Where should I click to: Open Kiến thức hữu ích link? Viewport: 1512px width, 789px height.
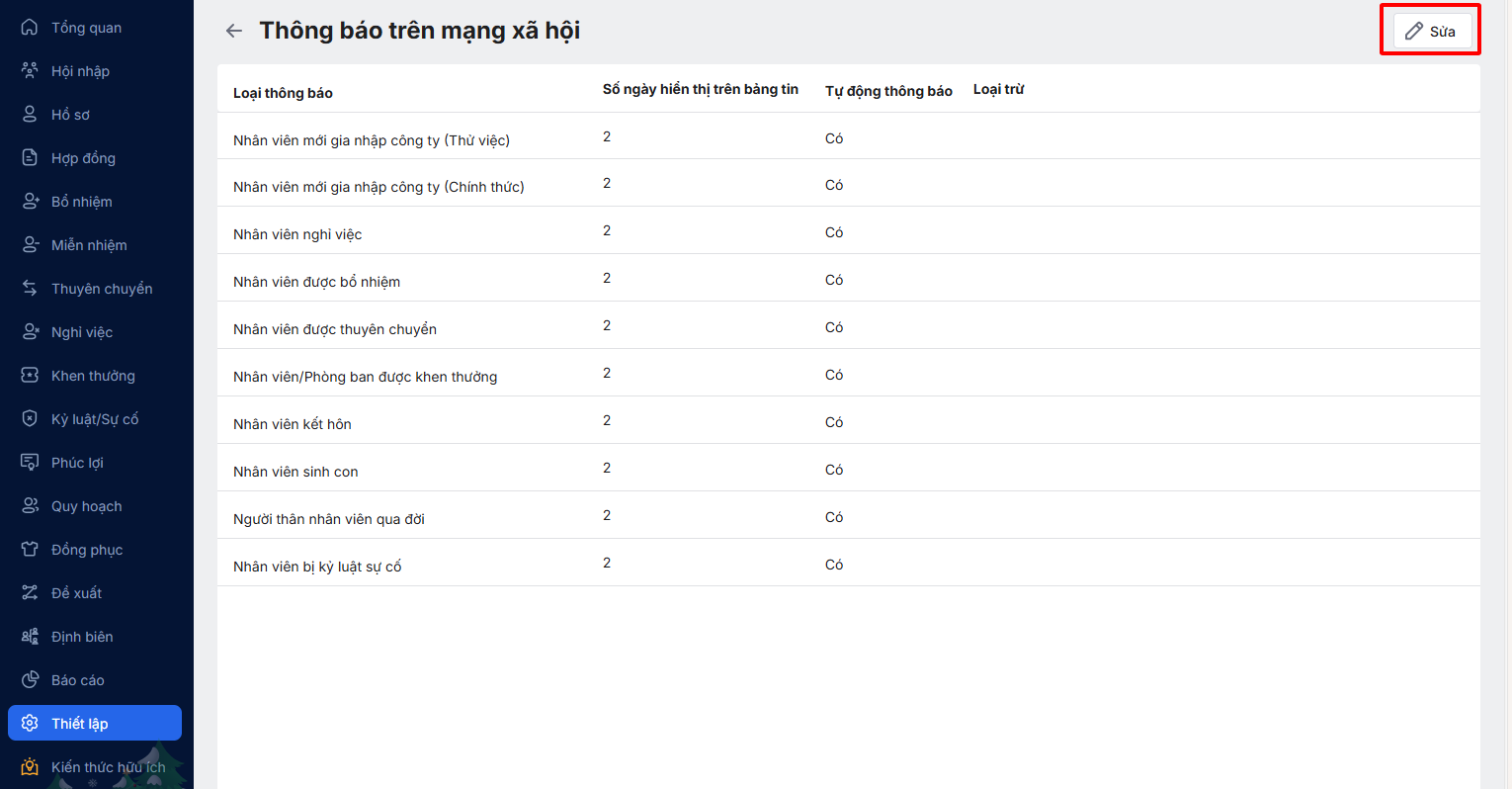[108, 767]
